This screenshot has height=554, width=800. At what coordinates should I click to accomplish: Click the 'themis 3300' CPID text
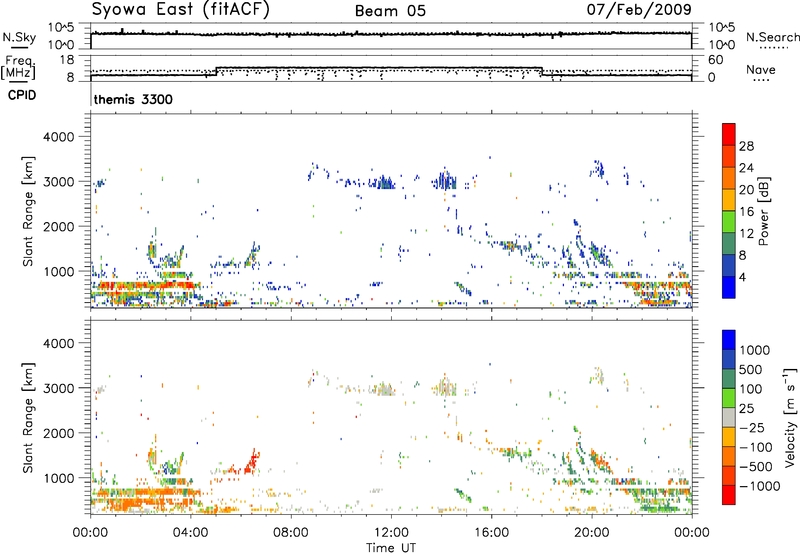coord(133,99)
